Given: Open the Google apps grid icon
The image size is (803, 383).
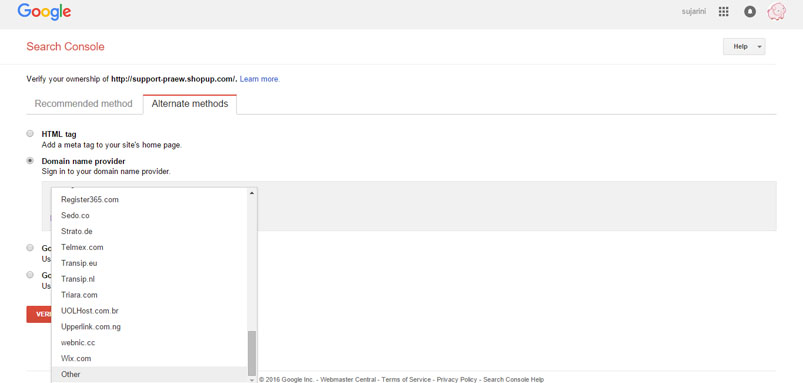Looking at the screenshot, I should click(723, 12).
